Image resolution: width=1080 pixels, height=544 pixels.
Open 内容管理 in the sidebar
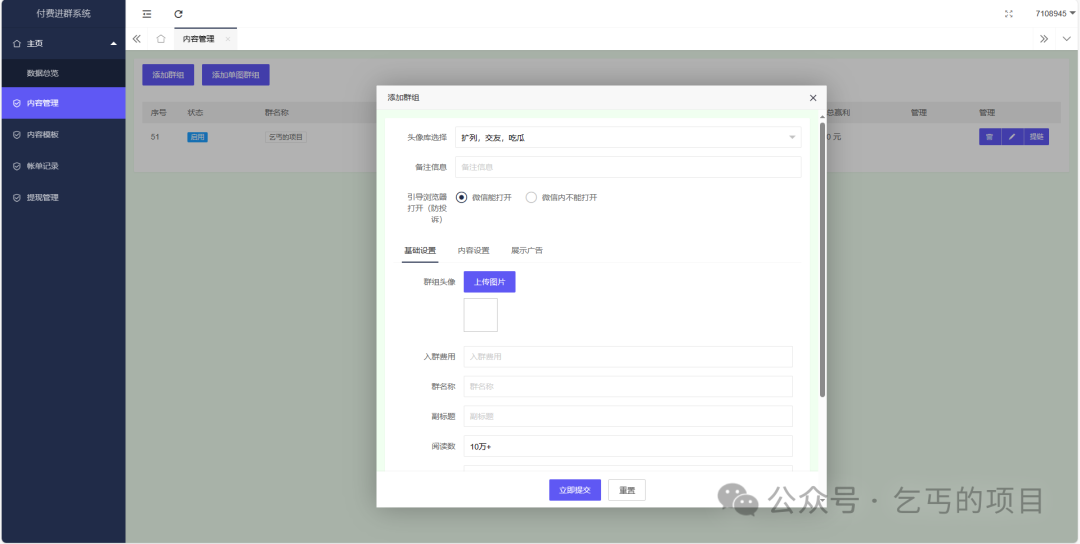pos(63,103)
